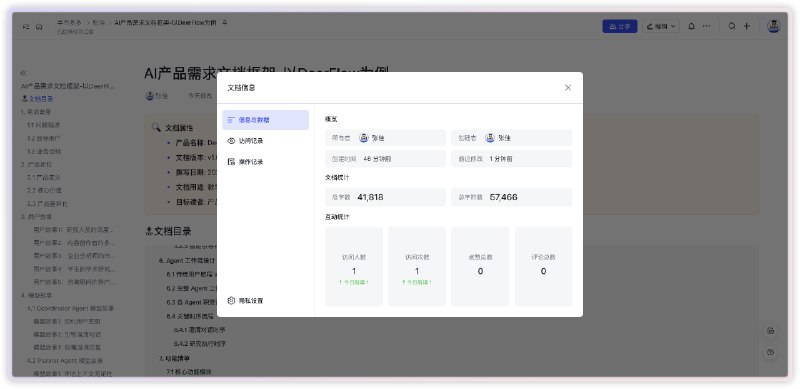
Task: Jump to outline item 用户故事5
Action: click(74, 282)
